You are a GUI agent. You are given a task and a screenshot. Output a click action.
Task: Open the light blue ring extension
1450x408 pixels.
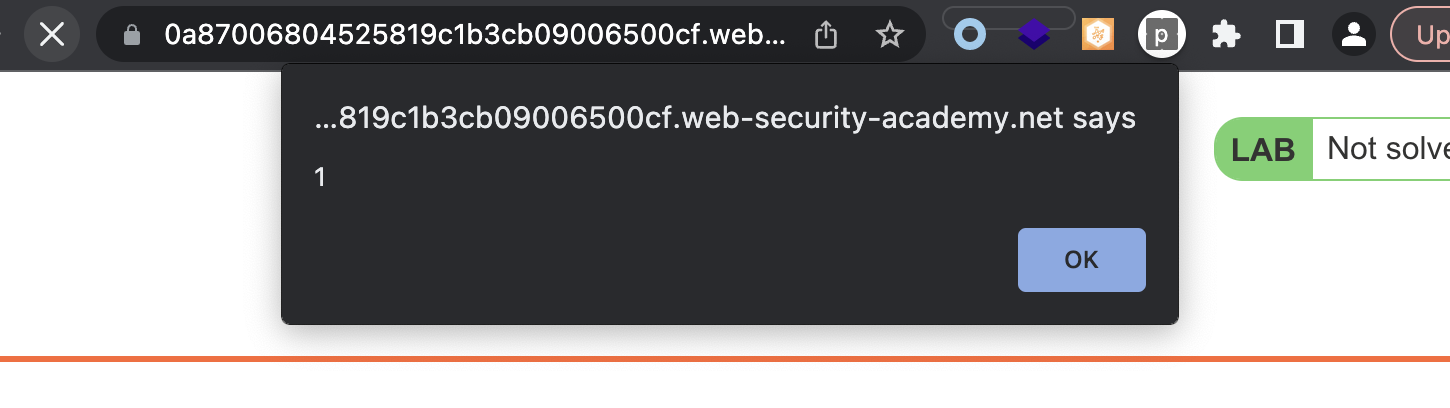coord(969,36)
